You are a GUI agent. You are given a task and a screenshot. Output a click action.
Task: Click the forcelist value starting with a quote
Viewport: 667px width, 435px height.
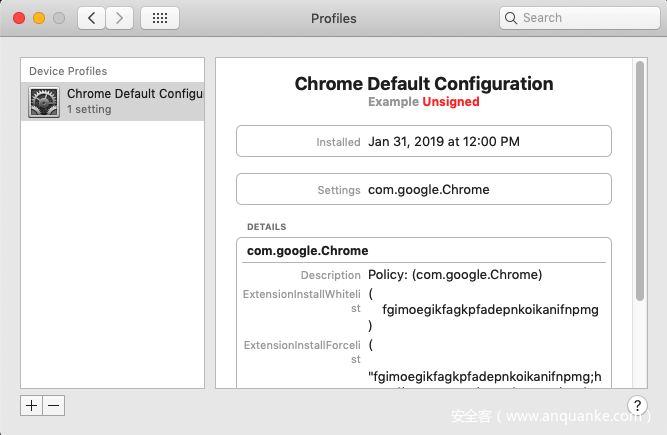[485, 376]
